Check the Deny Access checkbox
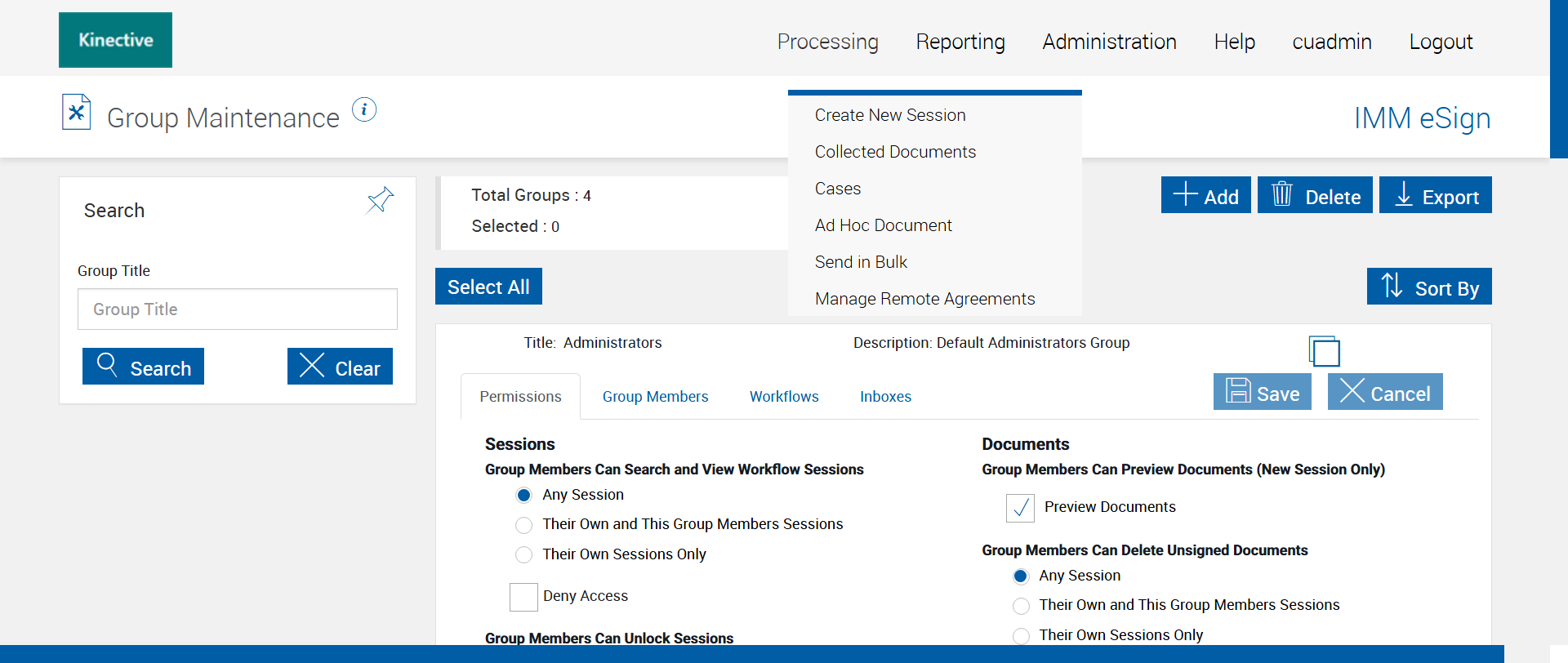1568x663 pixels. click(523, 597)
